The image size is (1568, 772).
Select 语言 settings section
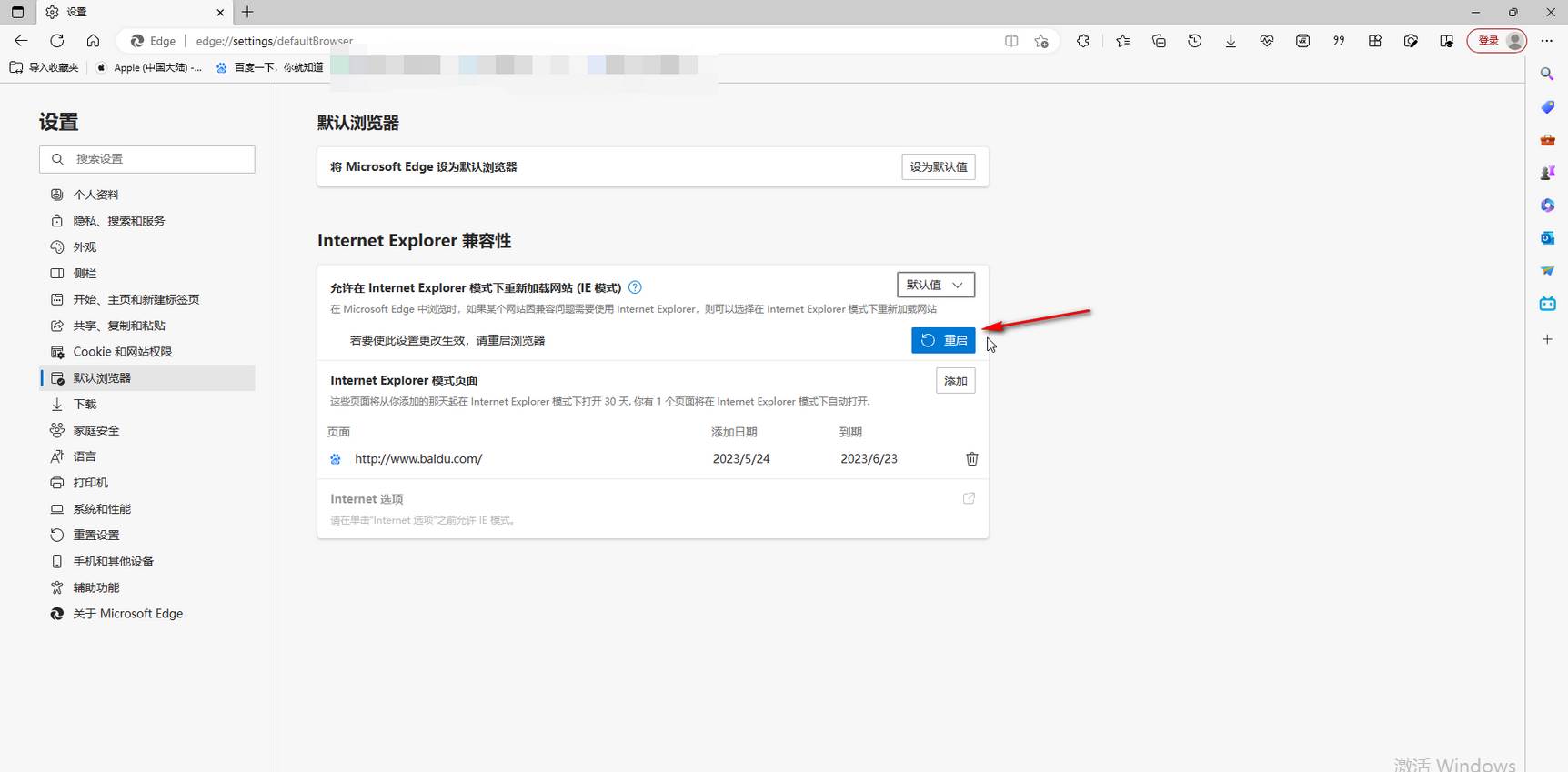[x=147, y=456]
